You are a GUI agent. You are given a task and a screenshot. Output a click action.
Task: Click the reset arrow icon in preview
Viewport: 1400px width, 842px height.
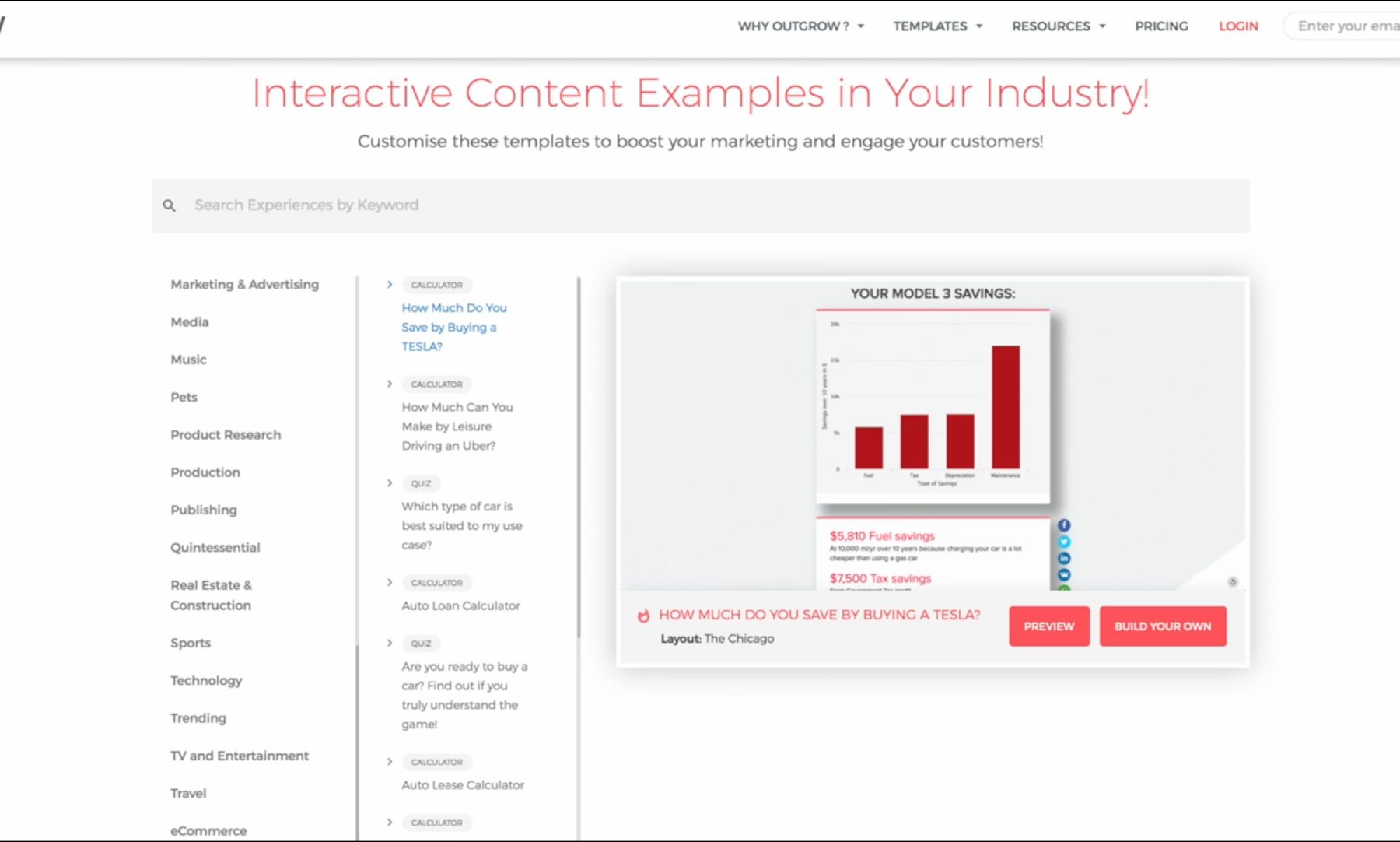click(1232, 581)
